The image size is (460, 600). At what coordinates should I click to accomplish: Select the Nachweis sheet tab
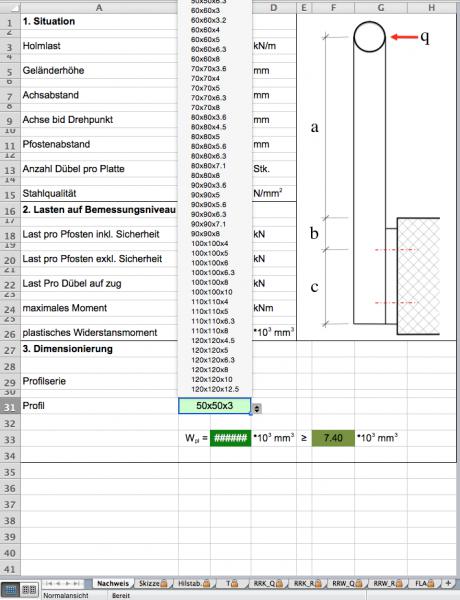pos(113,583)
